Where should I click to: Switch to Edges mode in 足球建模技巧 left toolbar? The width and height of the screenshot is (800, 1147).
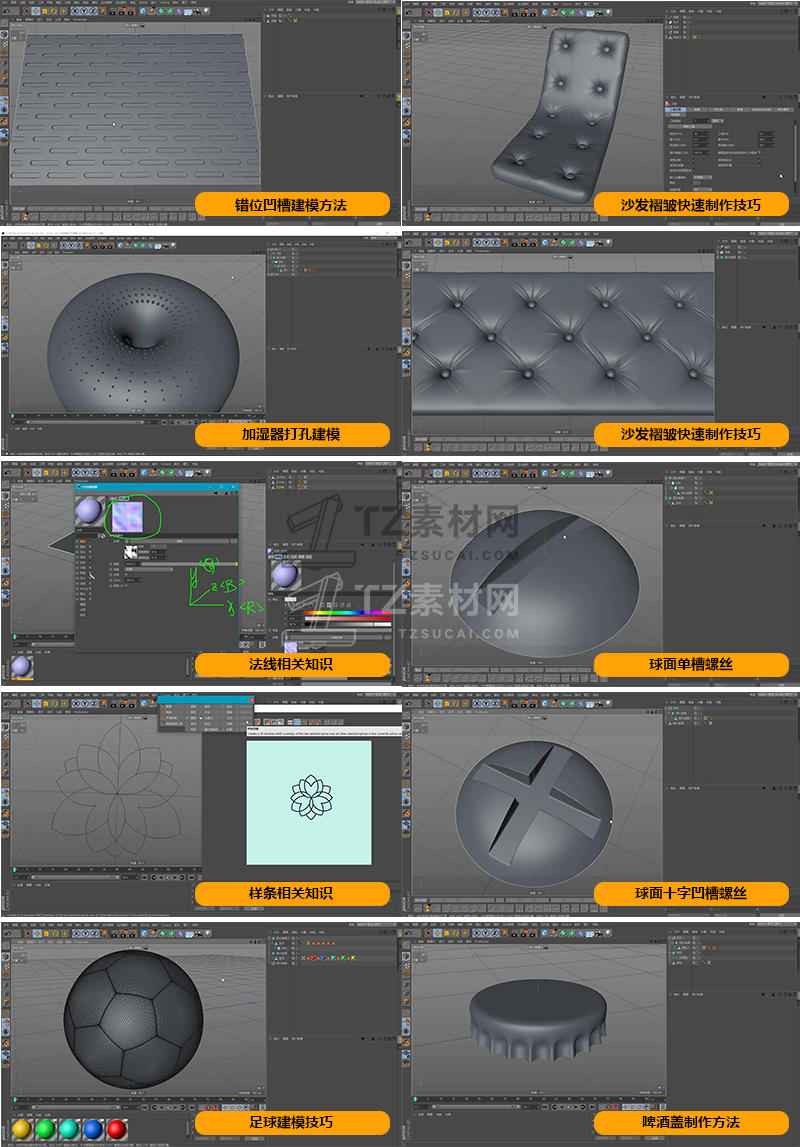coord(6,993)
